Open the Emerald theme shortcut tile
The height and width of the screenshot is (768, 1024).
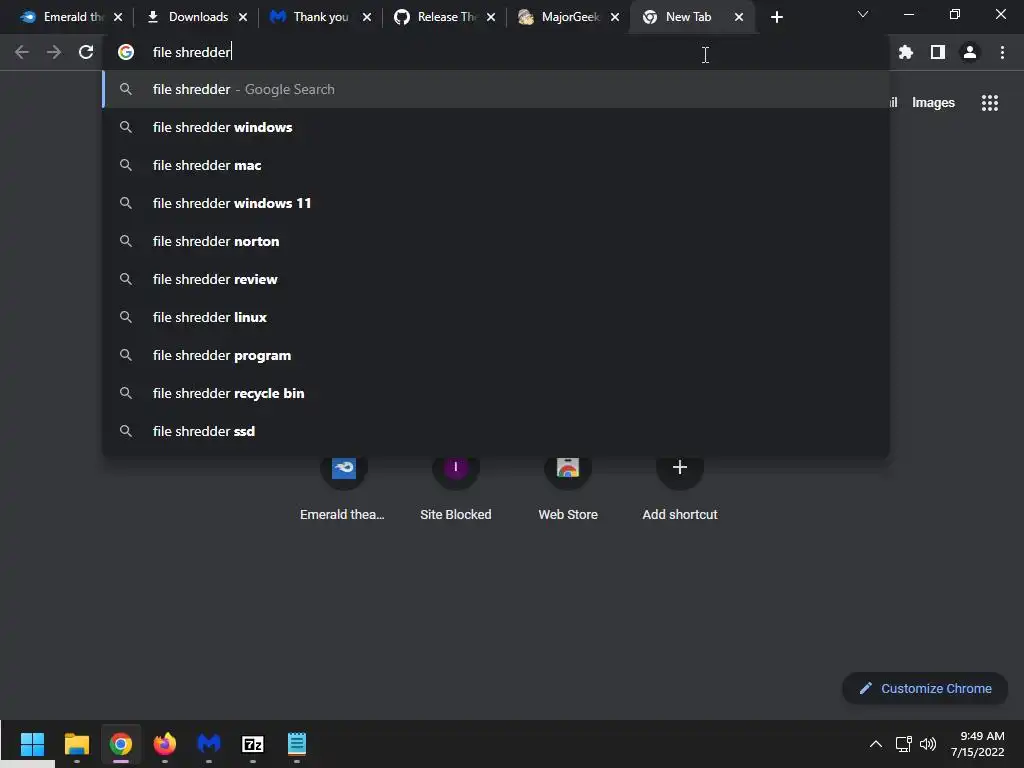(x=343, y=487)
